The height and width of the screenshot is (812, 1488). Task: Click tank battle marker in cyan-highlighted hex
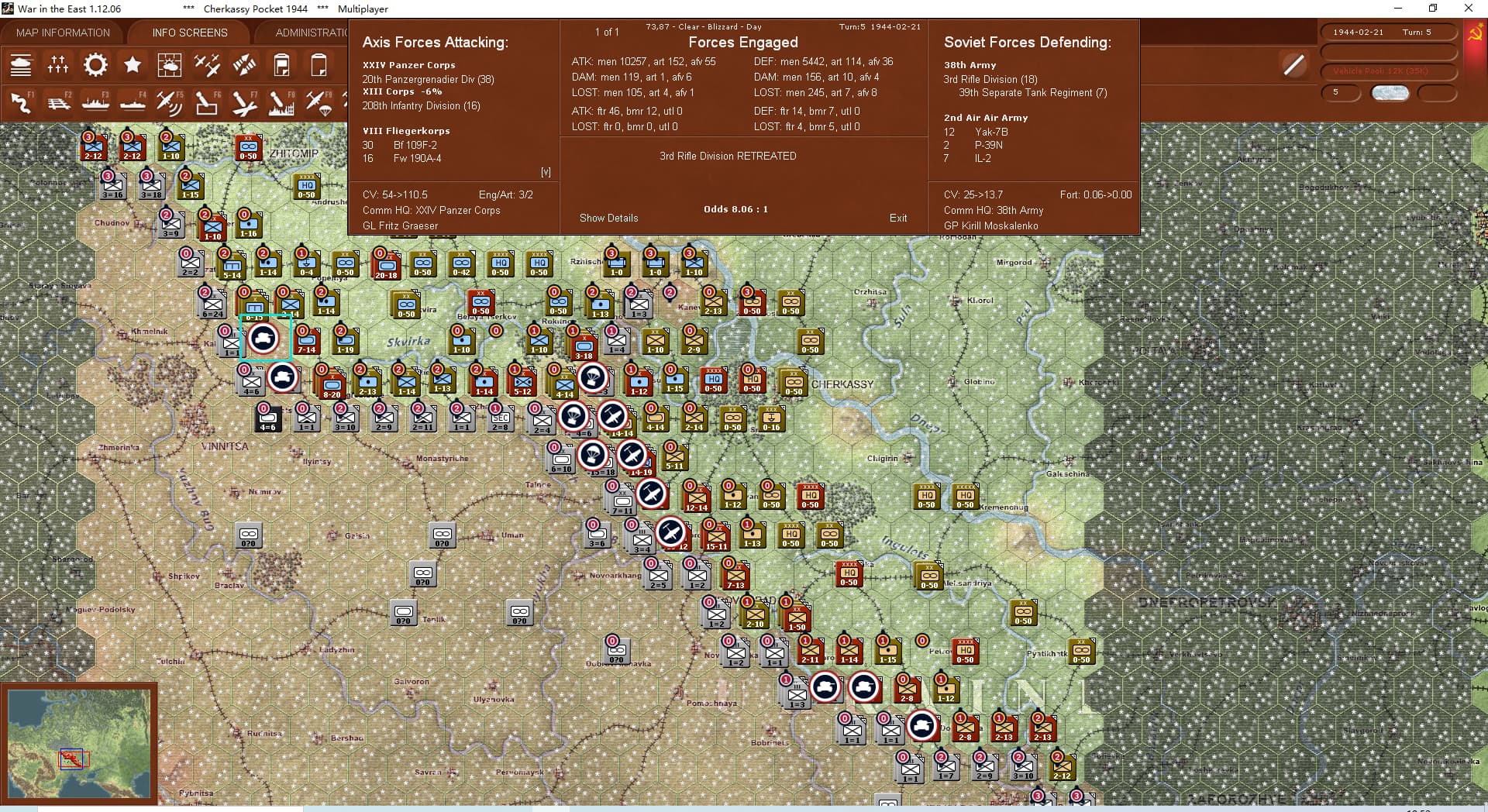[x=263, y=339]
